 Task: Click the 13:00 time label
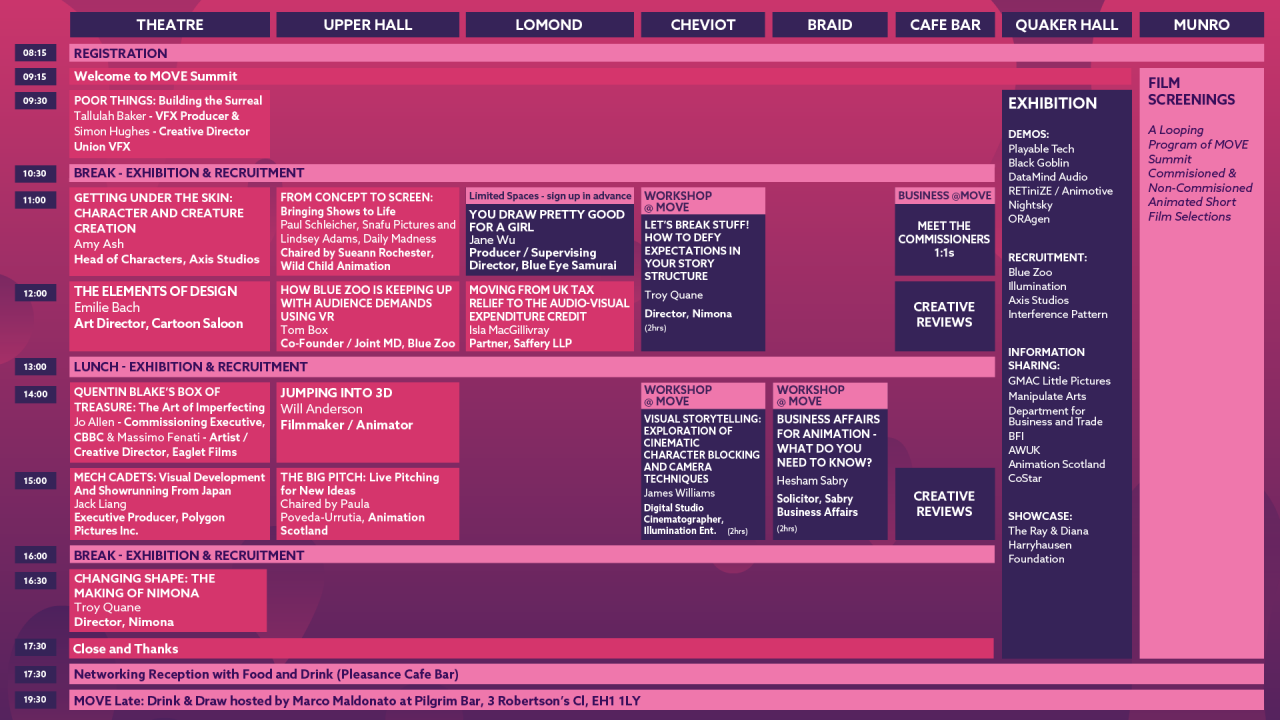[x=35, y=367]
